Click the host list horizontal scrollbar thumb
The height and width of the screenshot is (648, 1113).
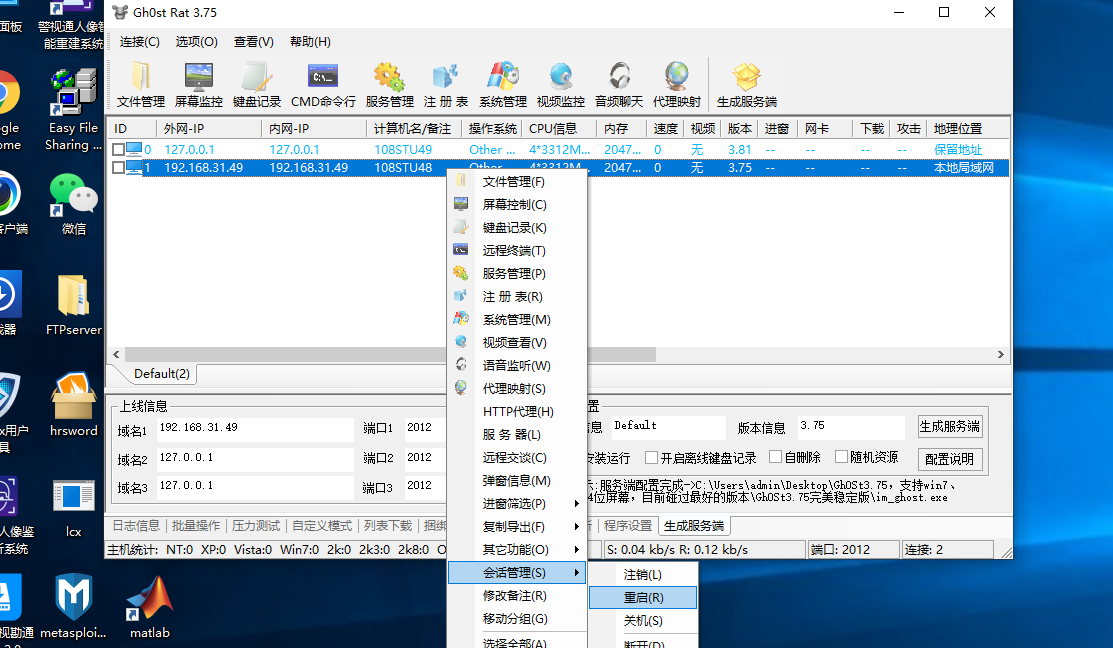coord(390,354)
